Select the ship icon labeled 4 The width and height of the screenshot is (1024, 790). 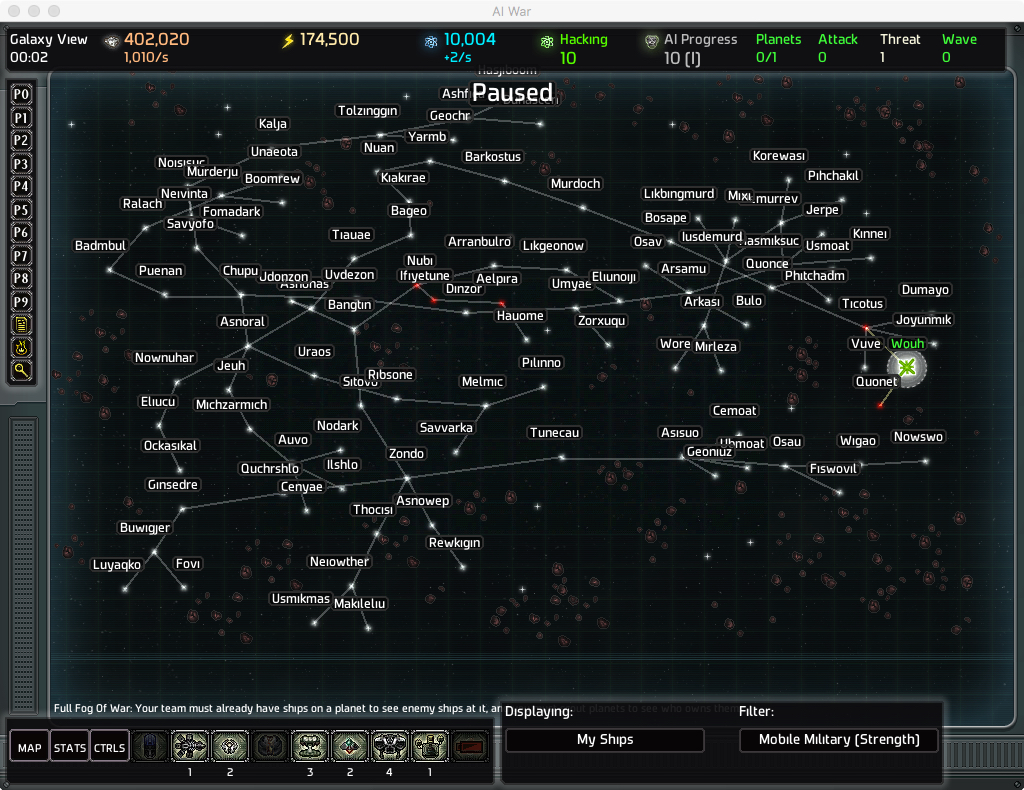pos(390,746)
